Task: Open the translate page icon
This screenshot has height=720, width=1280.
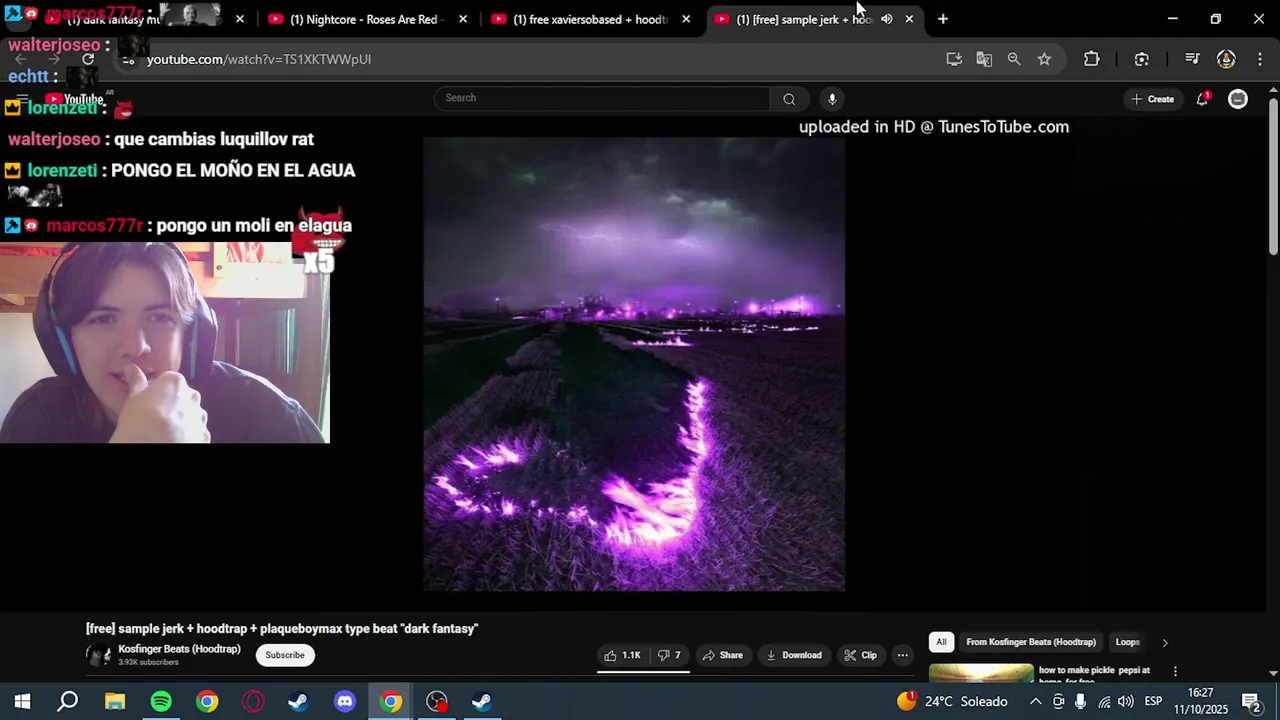Action: pos(984,59)
